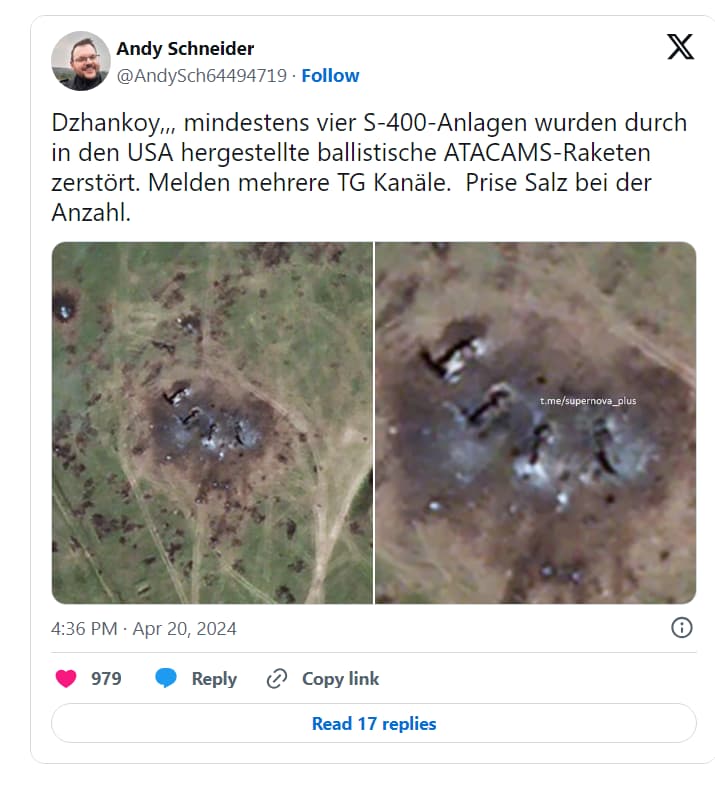Click the dark crater in left image
715x785 pixels.
pyautogui.click(x=64, y=303)
